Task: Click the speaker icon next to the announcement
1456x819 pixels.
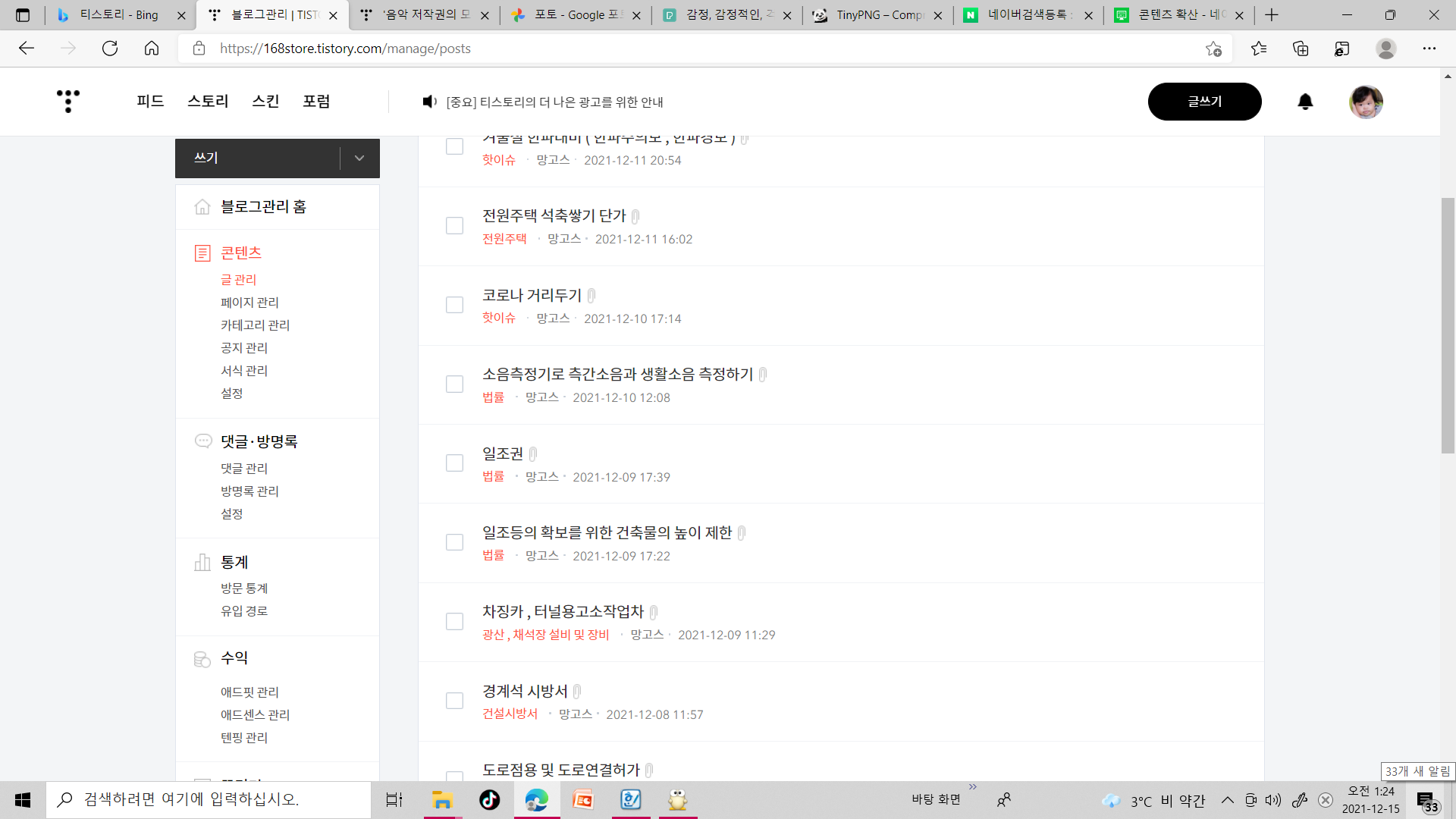Action: pyautogui.click(x=429, y=102)
